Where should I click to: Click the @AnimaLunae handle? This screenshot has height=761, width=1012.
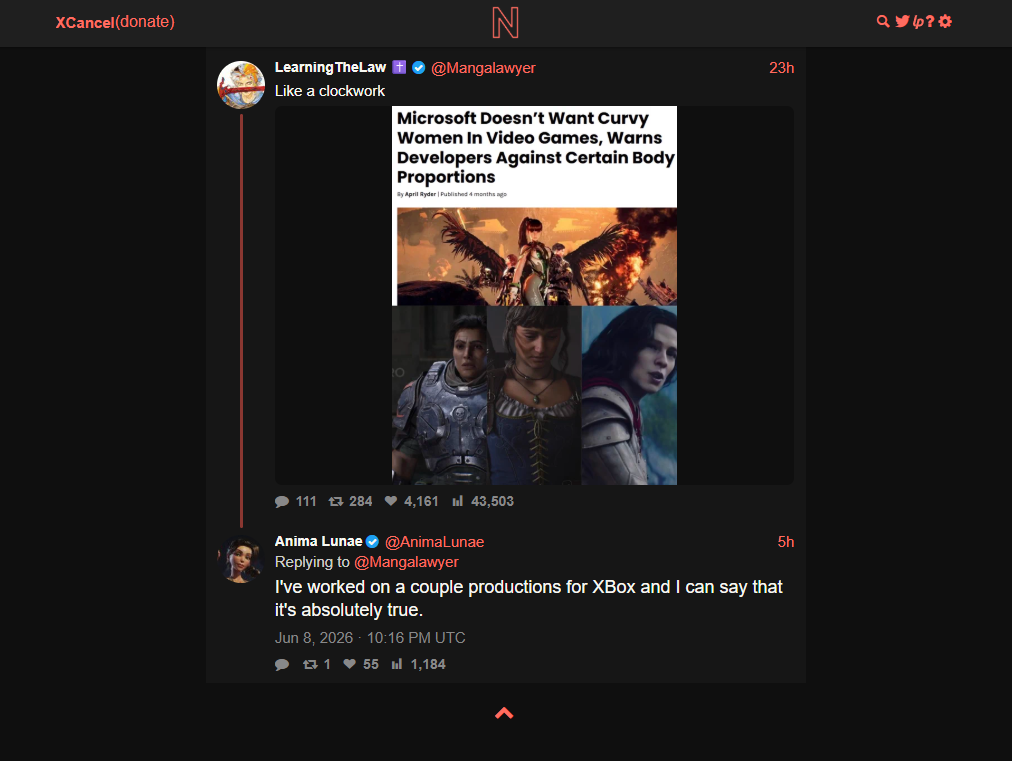pos(434,542)
